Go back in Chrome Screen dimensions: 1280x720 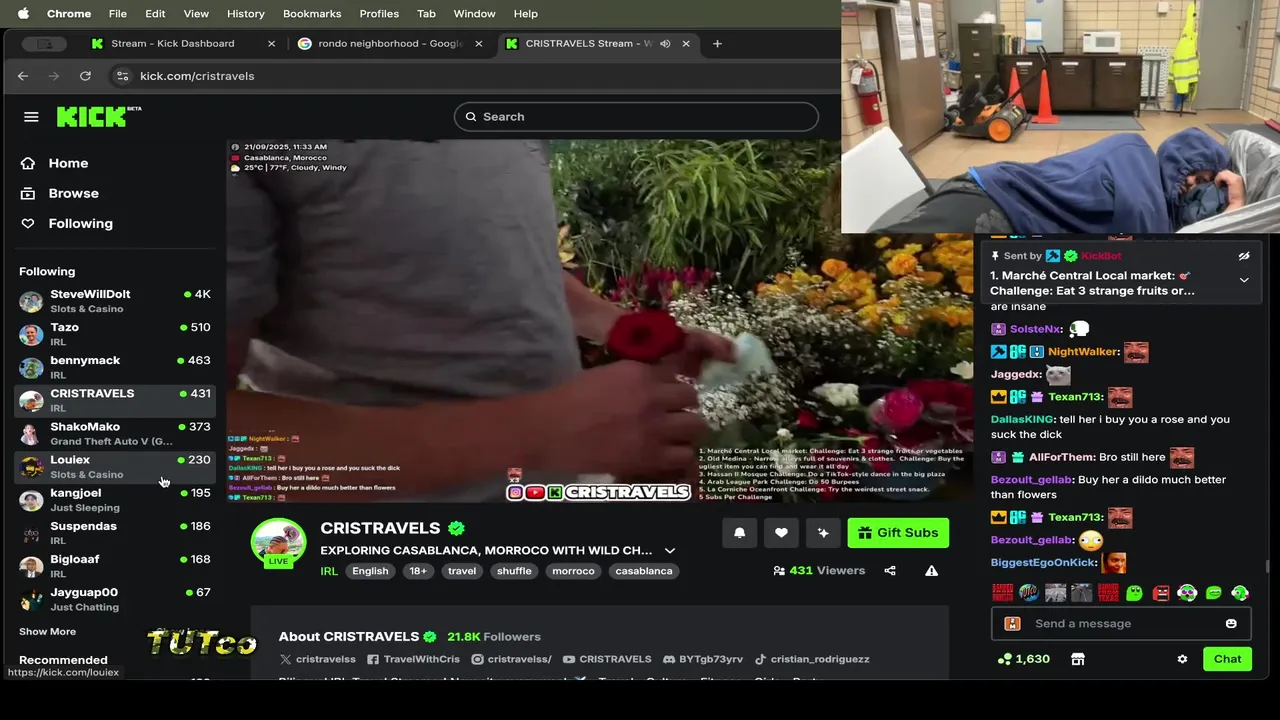tap(23, 76)
